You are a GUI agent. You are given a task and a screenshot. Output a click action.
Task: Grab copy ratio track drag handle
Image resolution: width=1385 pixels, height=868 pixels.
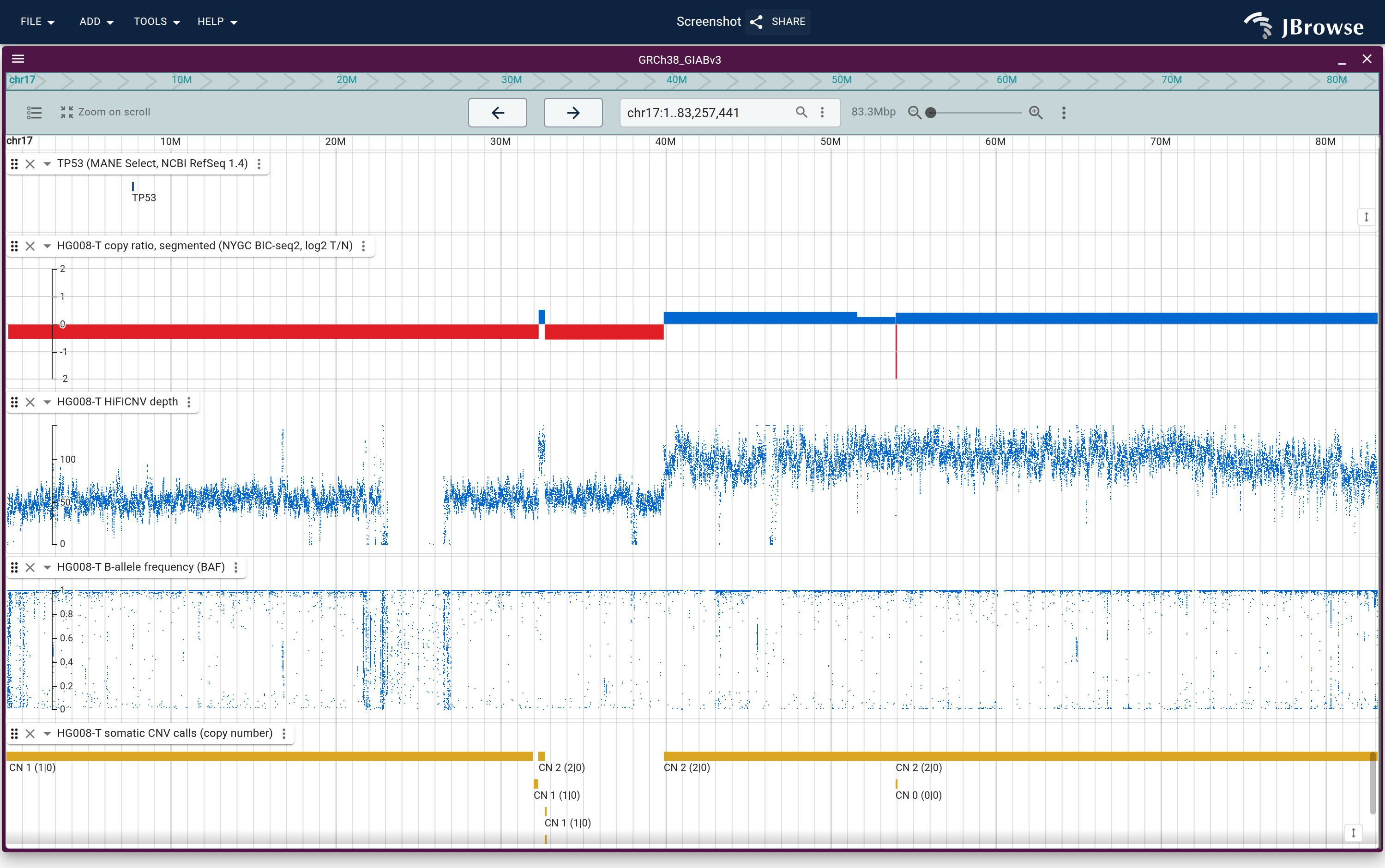[14, 246]
